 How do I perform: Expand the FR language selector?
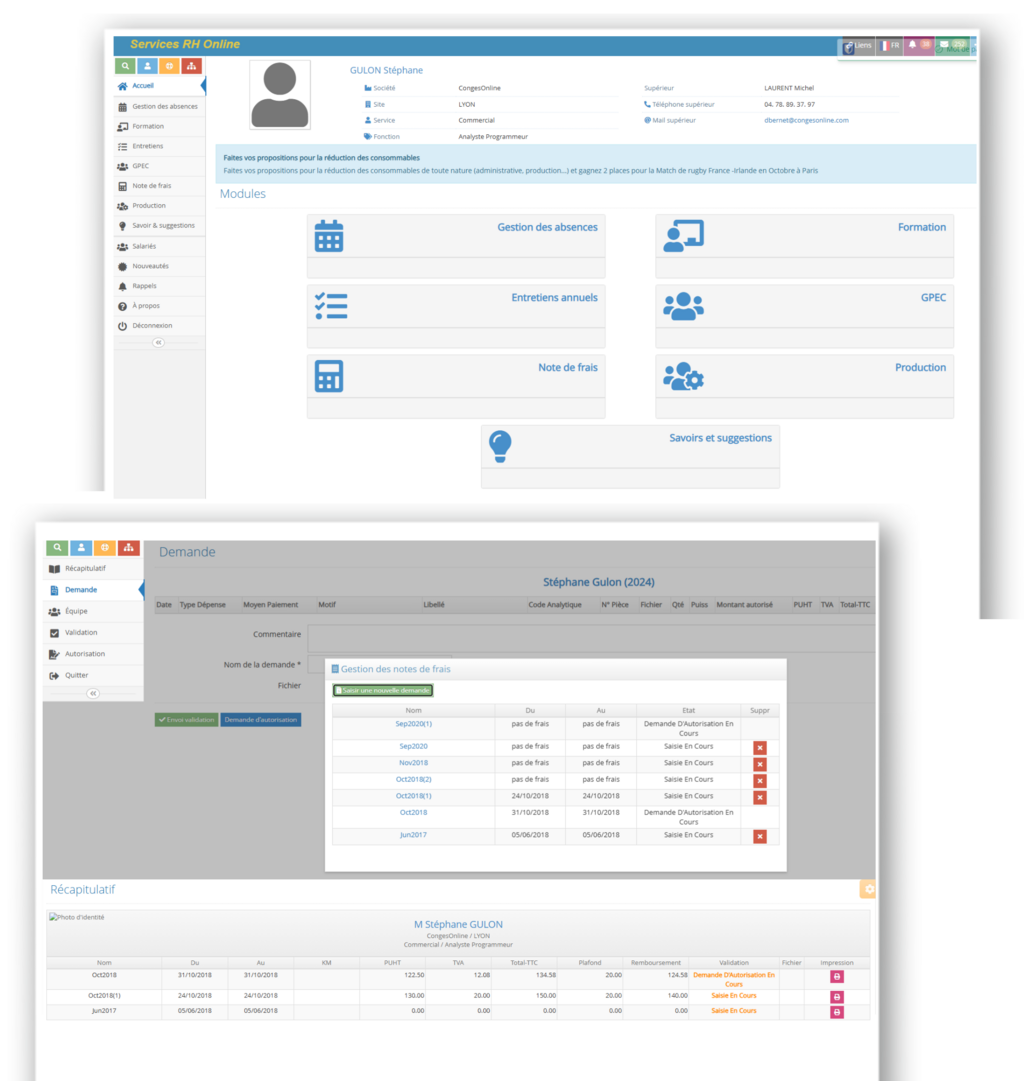[889, 45]
